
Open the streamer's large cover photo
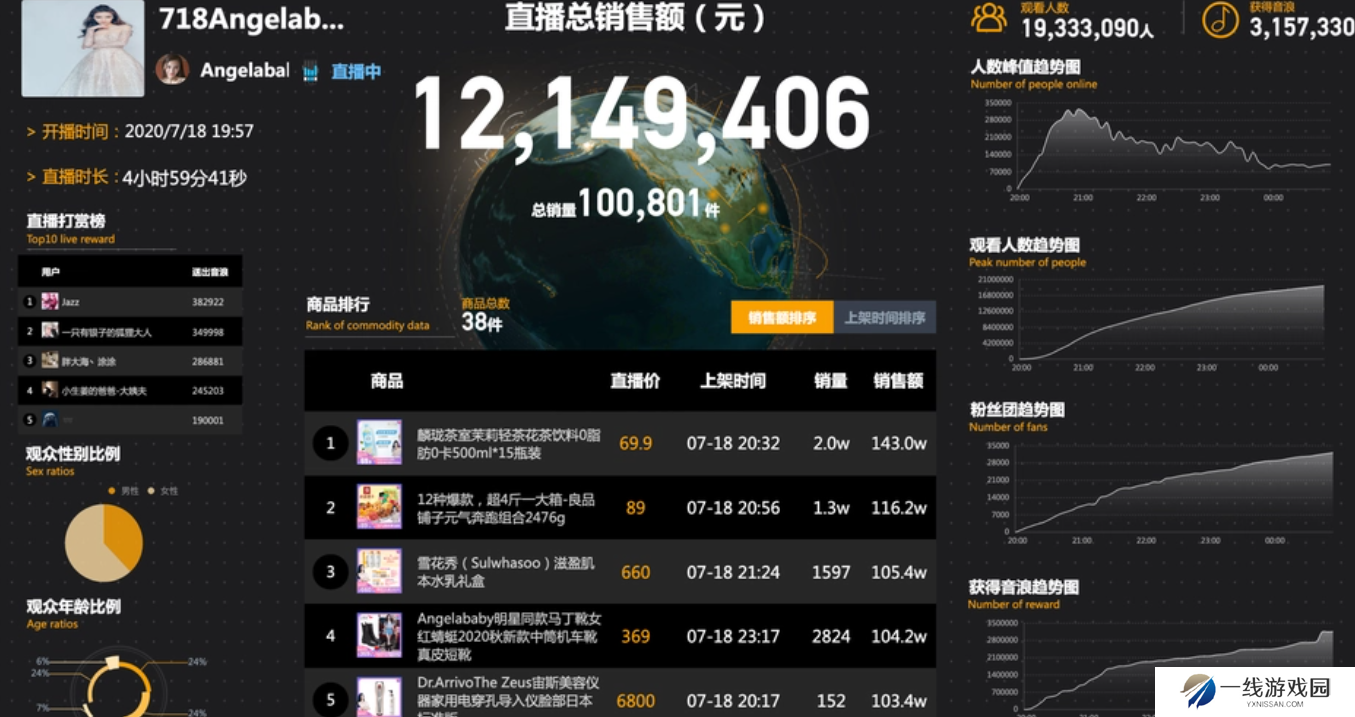pos(83,48)
